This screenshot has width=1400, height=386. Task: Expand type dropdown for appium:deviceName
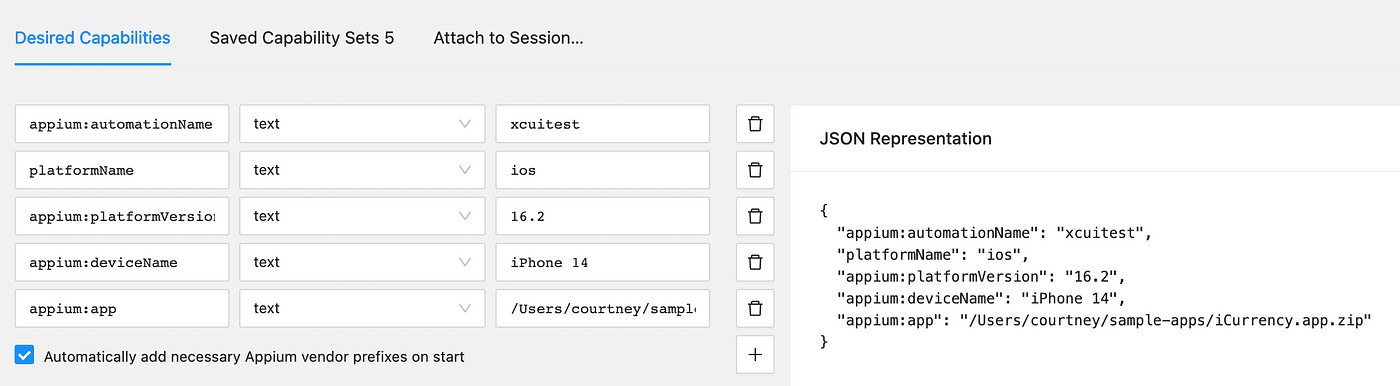[363, 262]
